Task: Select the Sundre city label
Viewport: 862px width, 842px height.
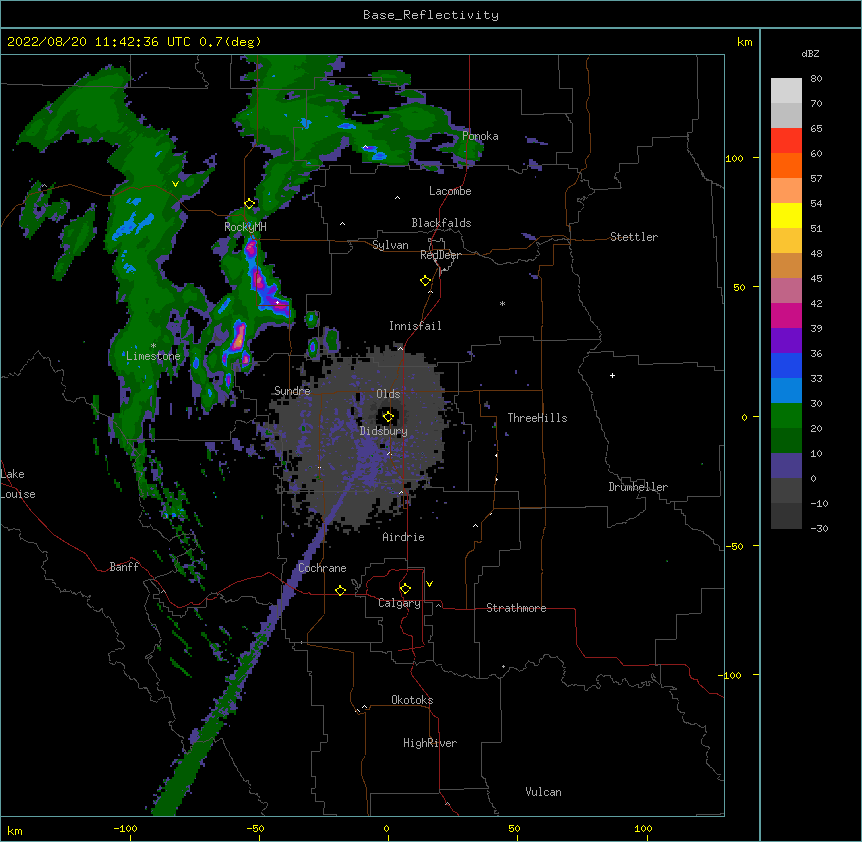Action: pos(292,391)
